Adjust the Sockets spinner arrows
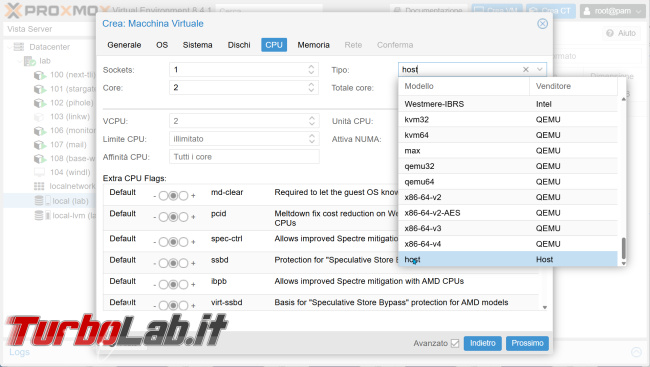The width and height of the screenshot is (650, 367). coord(311,70)
